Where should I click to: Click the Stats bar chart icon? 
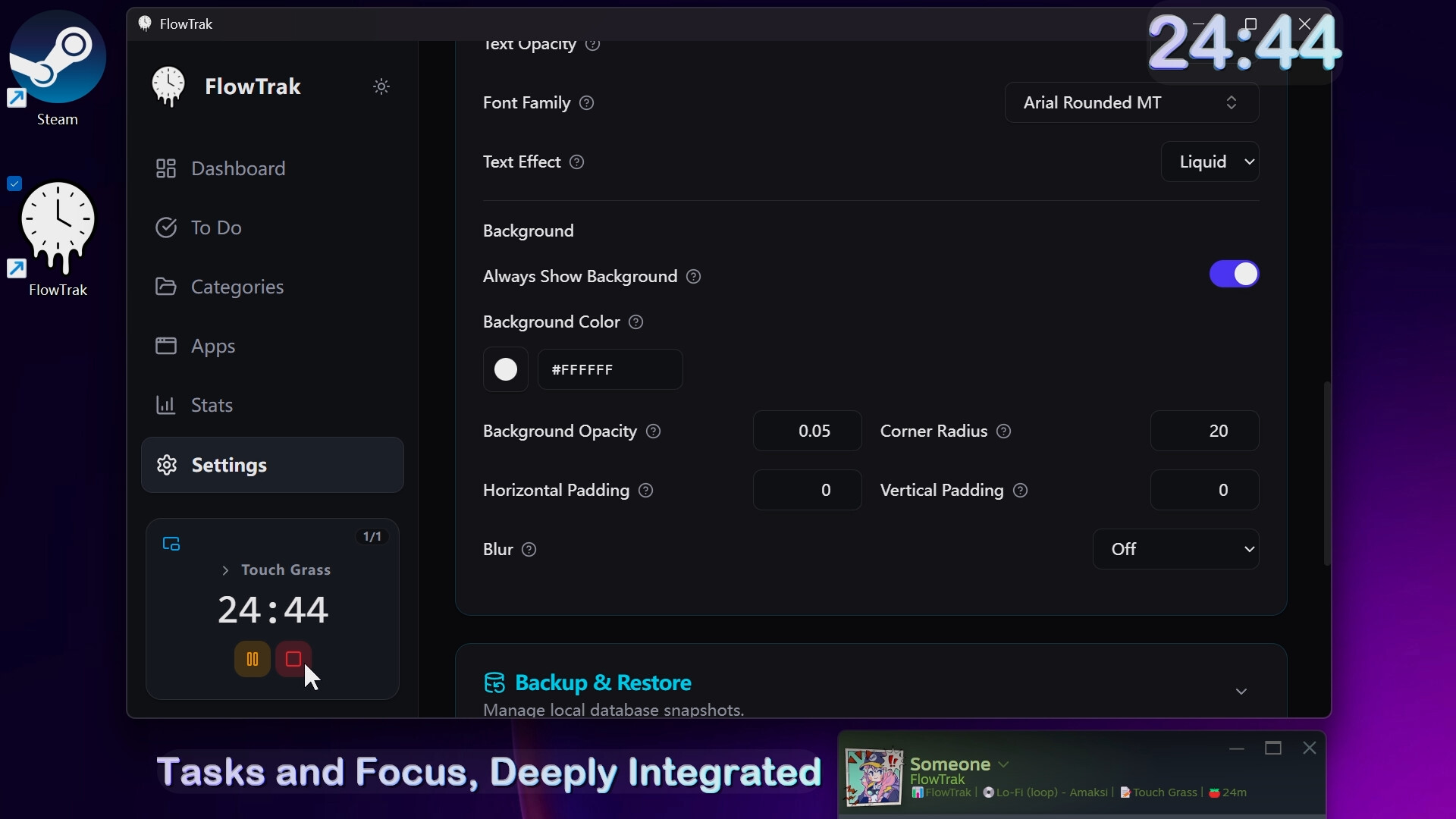tap(166, 405)
